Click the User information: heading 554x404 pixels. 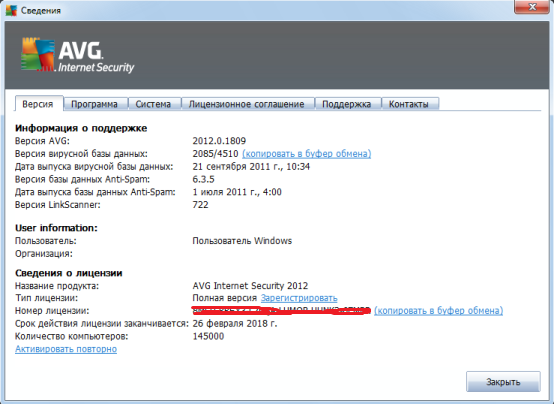tap(56, 228)
